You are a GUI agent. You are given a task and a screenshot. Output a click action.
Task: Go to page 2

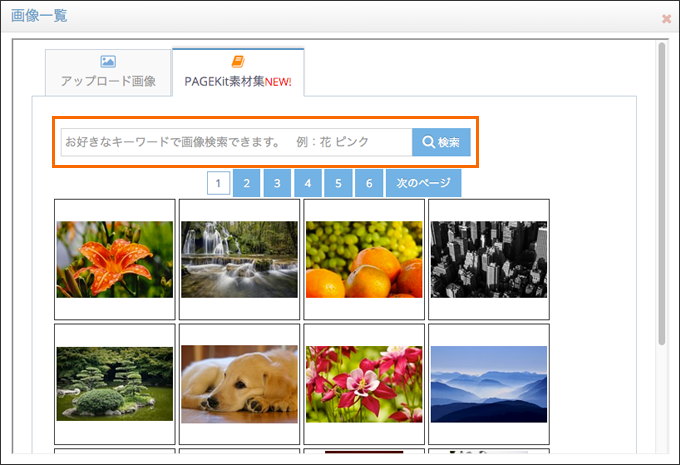pos(246,183)
